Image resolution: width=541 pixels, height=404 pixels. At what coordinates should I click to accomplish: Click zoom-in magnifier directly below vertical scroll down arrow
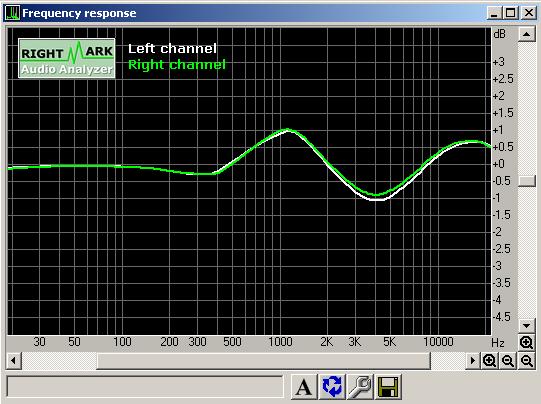527,343
